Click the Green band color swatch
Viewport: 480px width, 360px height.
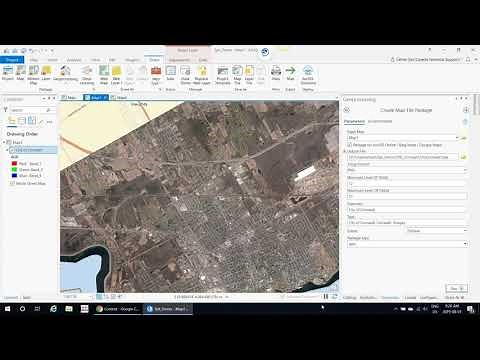(x=14, y=170)
